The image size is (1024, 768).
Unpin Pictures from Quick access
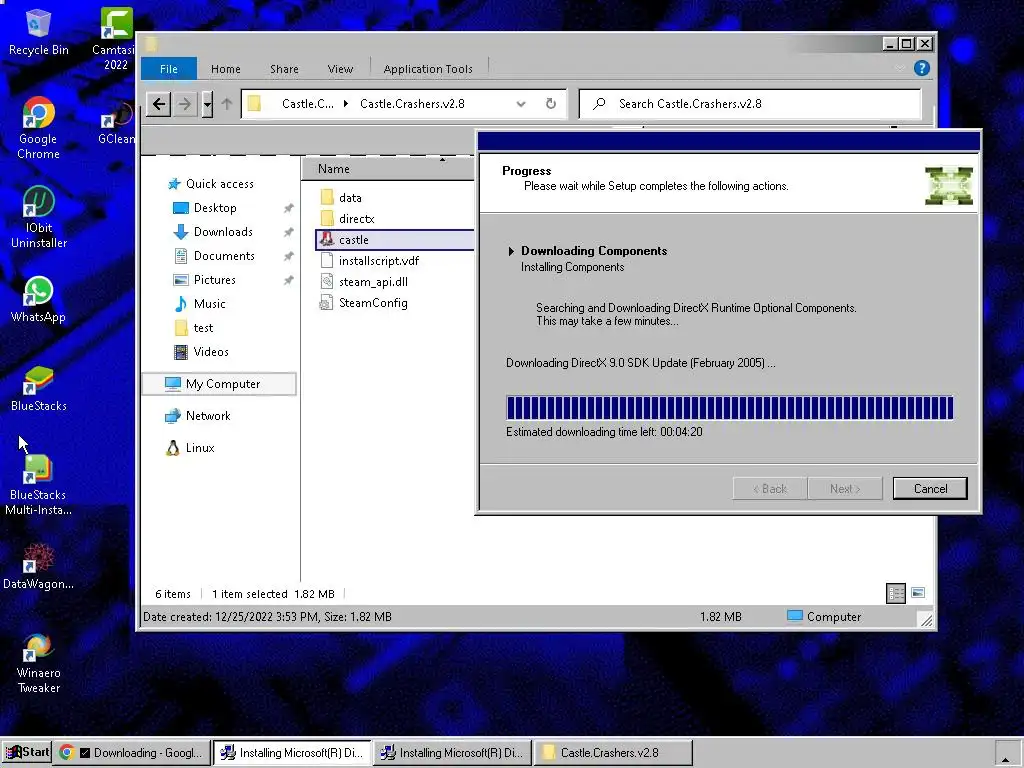tap(288, 280)
